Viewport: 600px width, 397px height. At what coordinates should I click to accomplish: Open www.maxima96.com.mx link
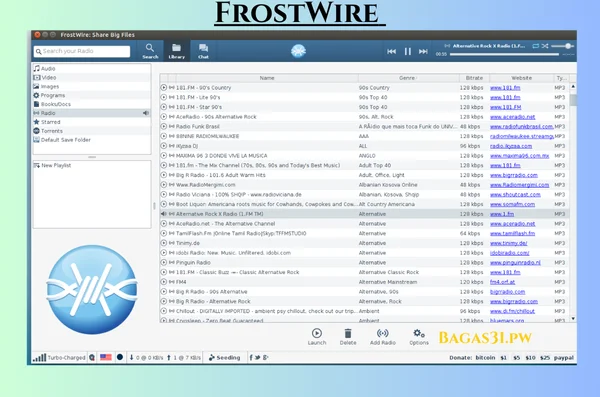pyautogui.click(x=520, y=156)
